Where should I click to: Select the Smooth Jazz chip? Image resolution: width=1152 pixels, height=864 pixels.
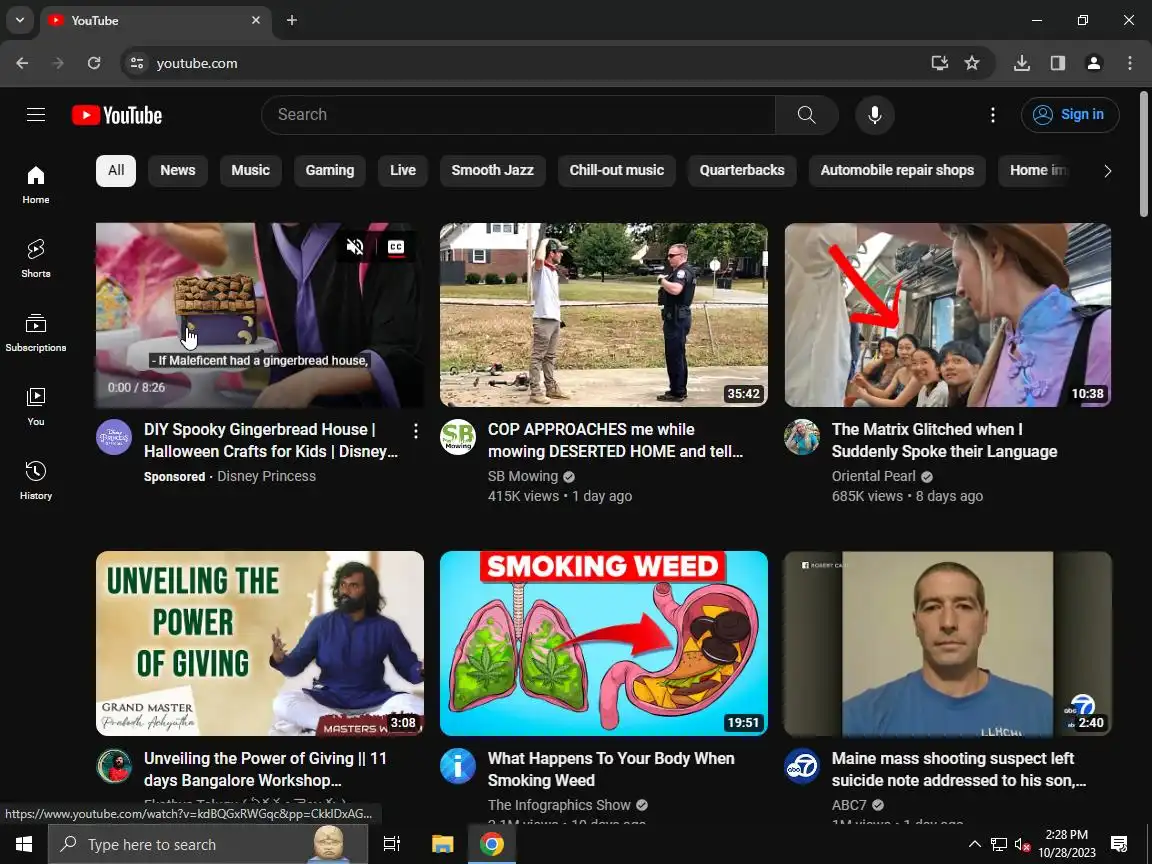pyautogui.click(x=492, y=170)
